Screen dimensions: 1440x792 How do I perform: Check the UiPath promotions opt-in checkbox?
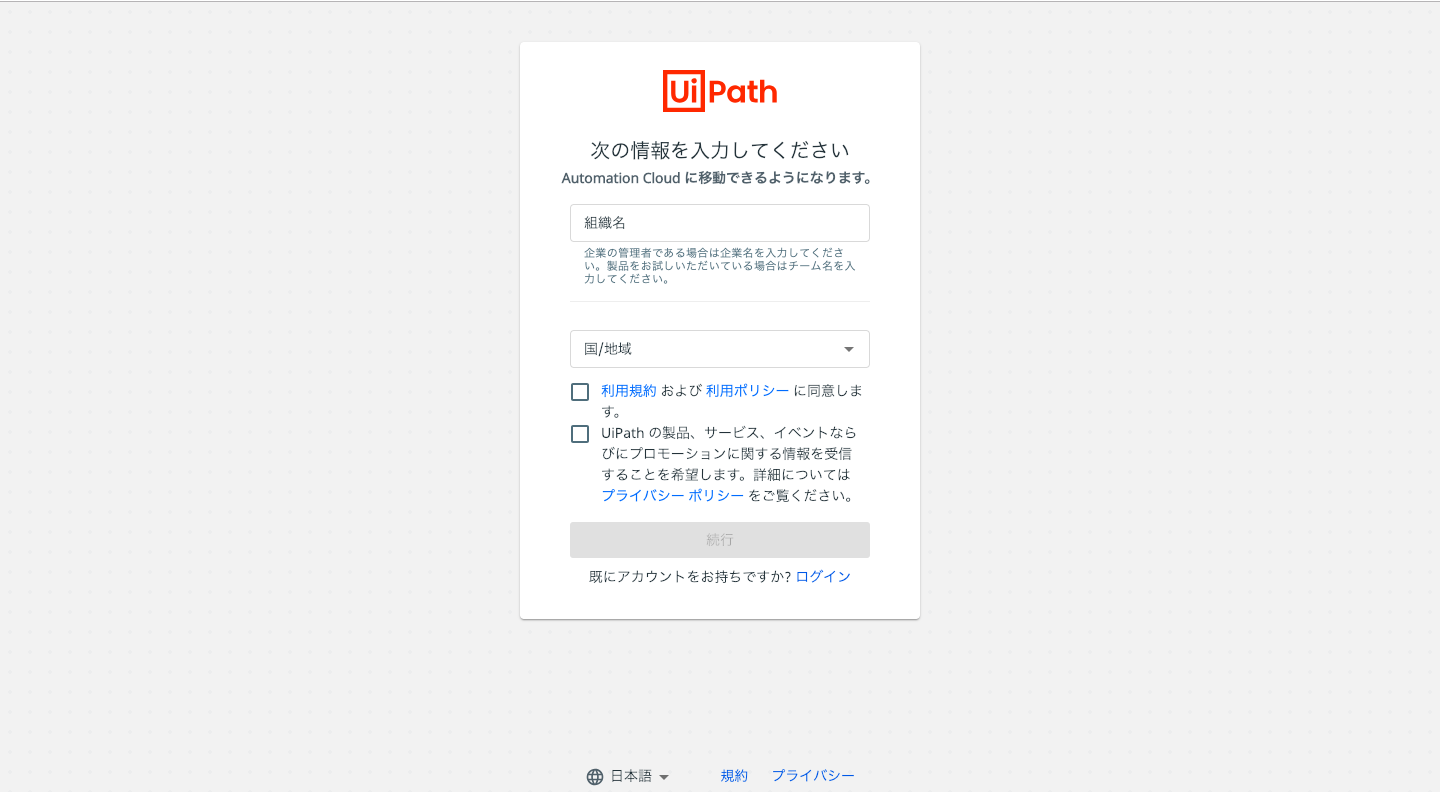pyautogui.click(x=580, y=434)
